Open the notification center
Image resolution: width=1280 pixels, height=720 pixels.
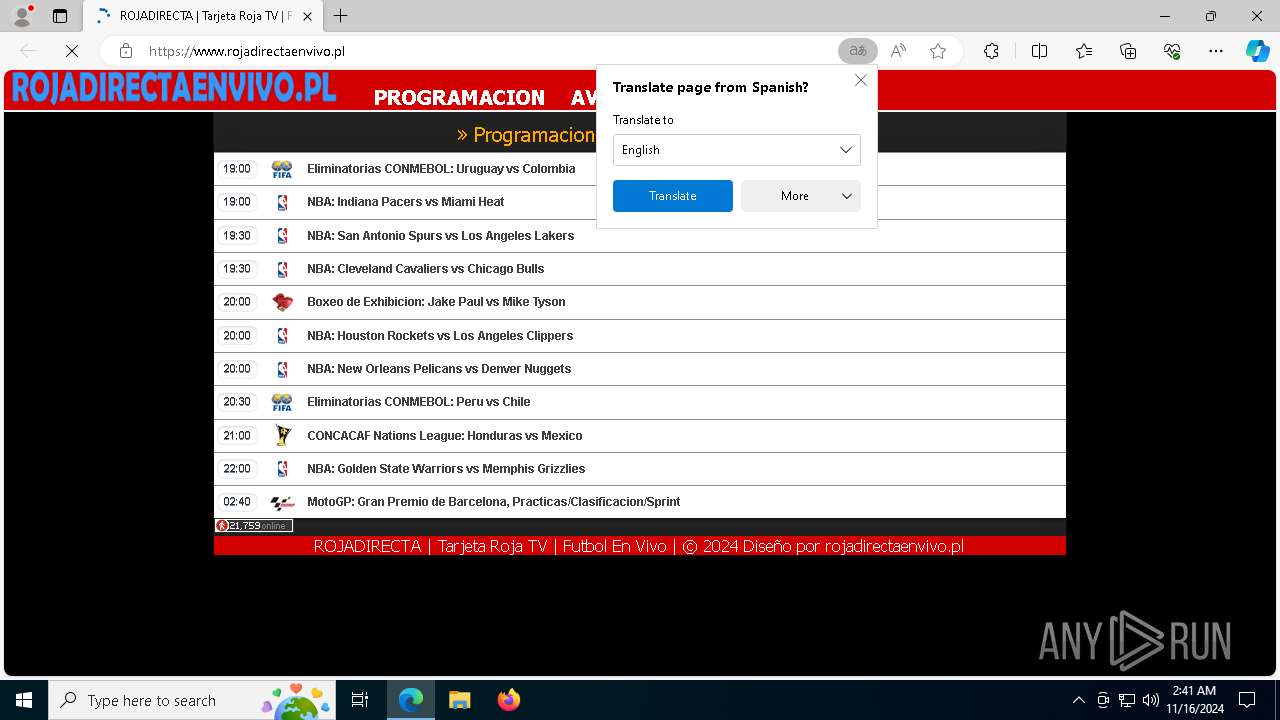[1247, 700]
